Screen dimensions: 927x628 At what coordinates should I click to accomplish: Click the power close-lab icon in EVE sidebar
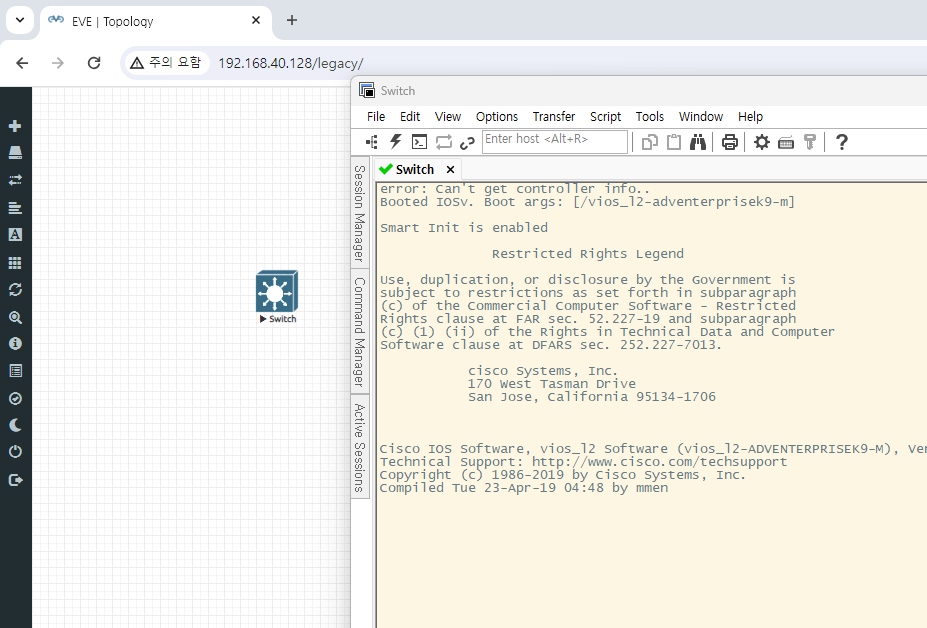point(15,452)
